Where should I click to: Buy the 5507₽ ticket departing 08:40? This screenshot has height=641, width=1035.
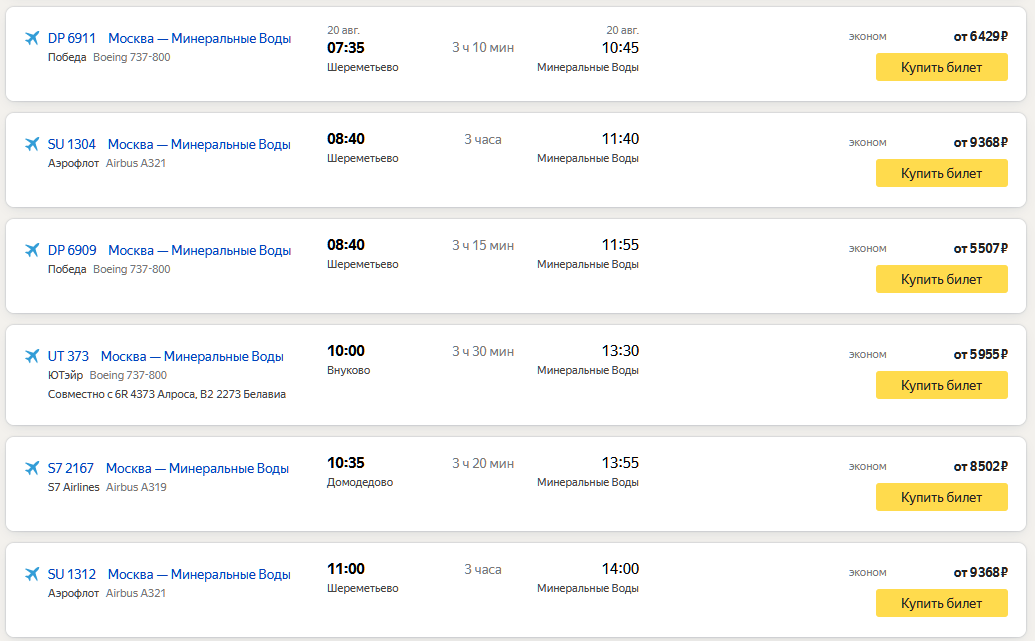pyautogui.click(x=941, y=280)
